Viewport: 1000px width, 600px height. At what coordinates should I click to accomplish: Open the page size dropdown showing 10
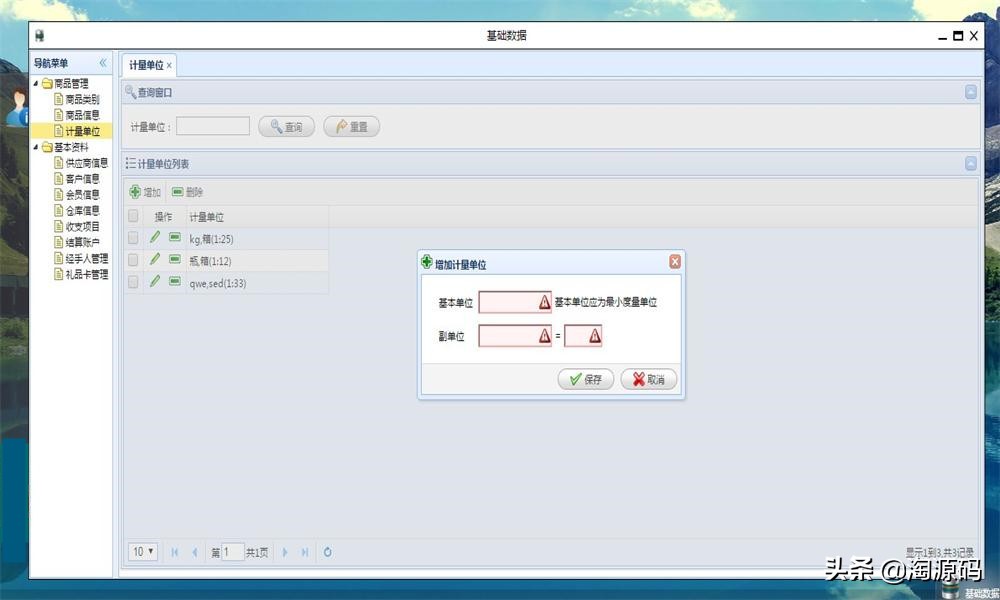coord(143,551)
